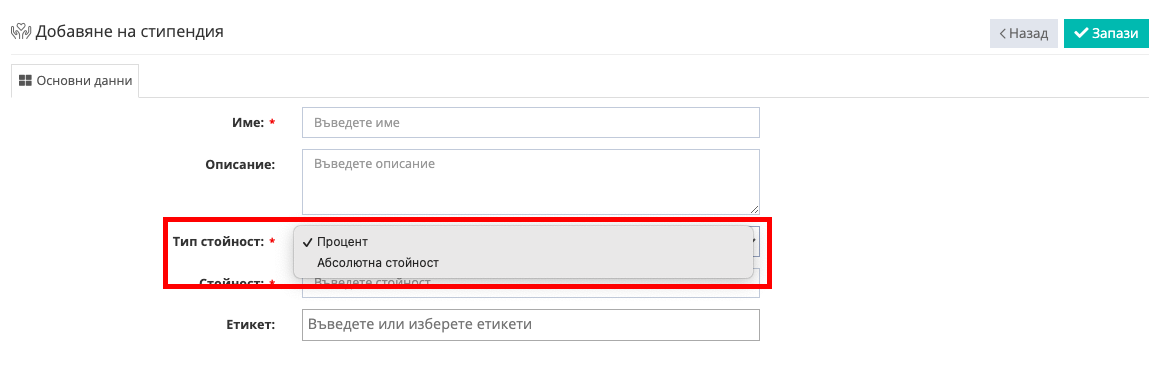Viewport: 1159px width, 377px height.
Task: Click the Етикет tags input field
Action: [x=531, y=325]
